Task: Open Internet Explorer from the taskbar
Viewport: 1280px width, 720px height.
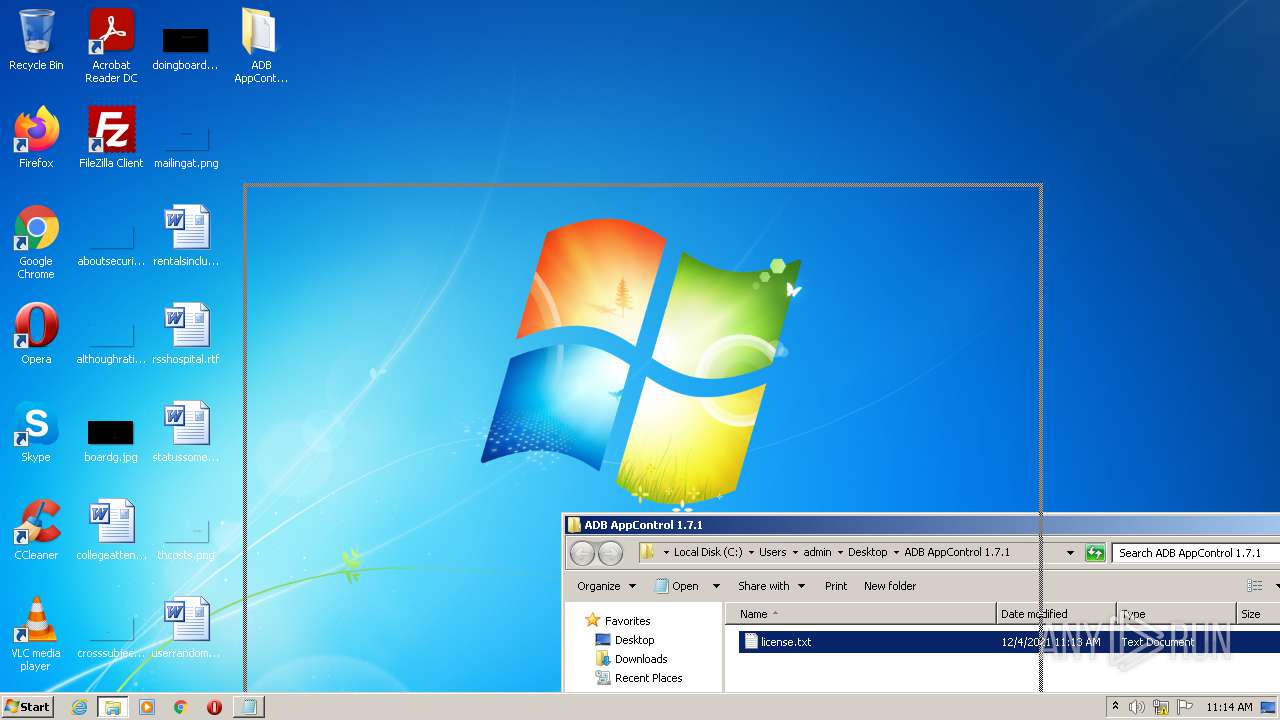Action: (x=79, y=707)
